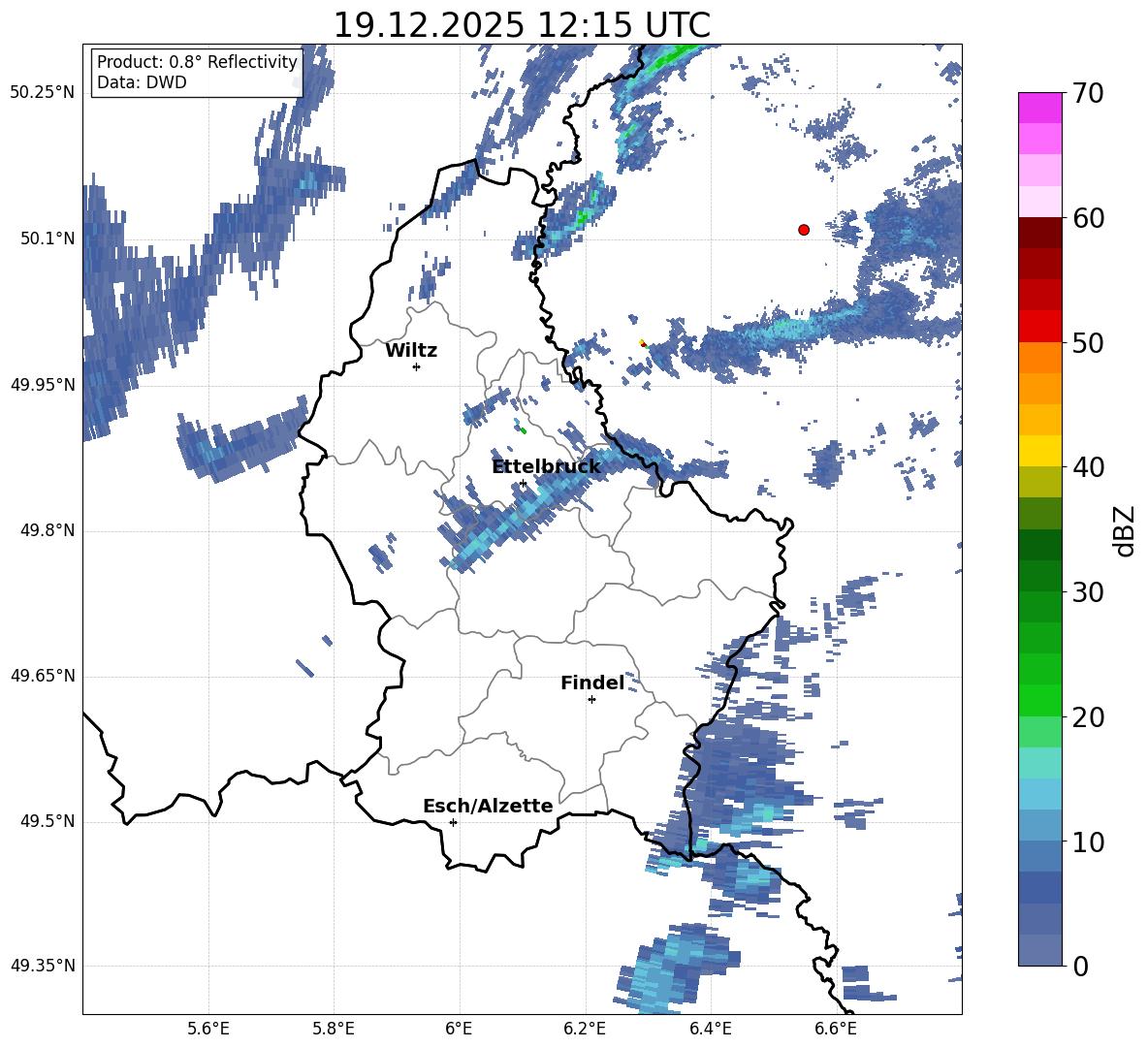Image resolution: width=1148 pixels, height=1048 pixels.
Task: Click the Wiltz city label
Action: click(411, 351)
